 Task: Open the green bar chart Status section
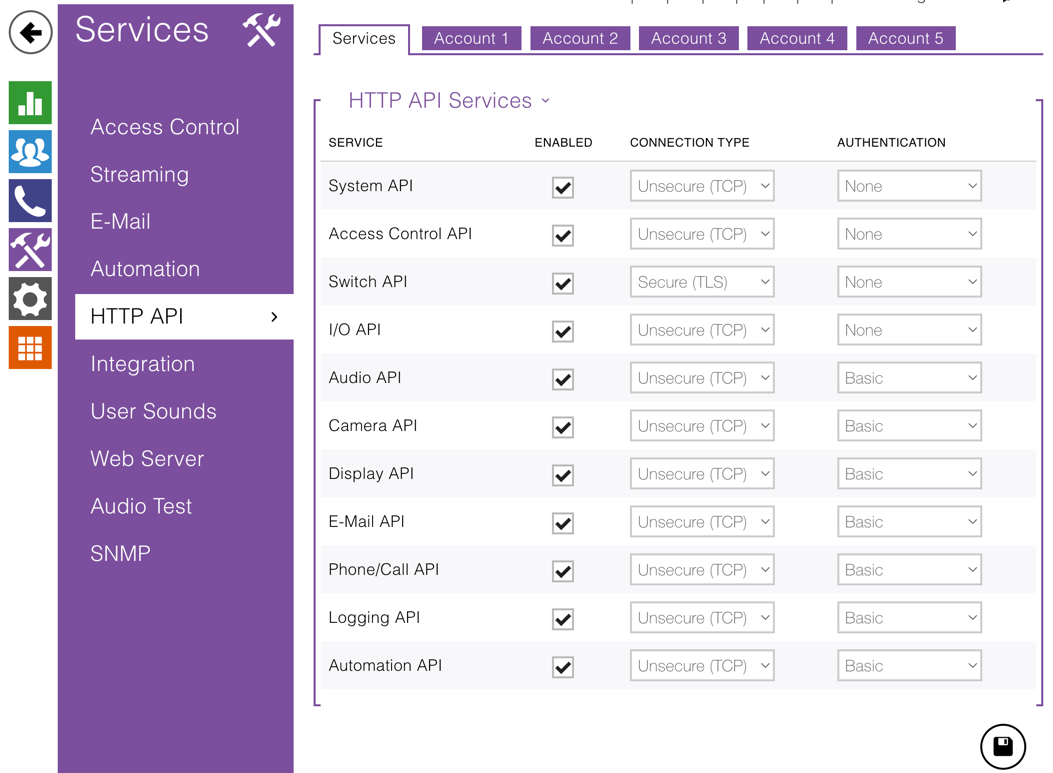pos(30,103)
